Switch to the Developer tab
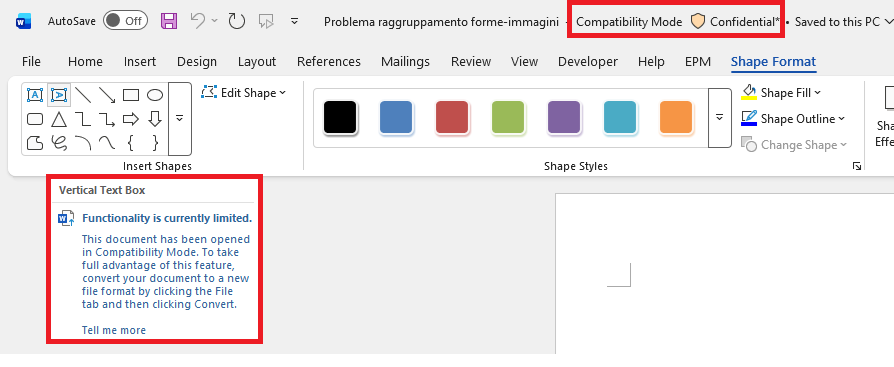 coord(587,62)
